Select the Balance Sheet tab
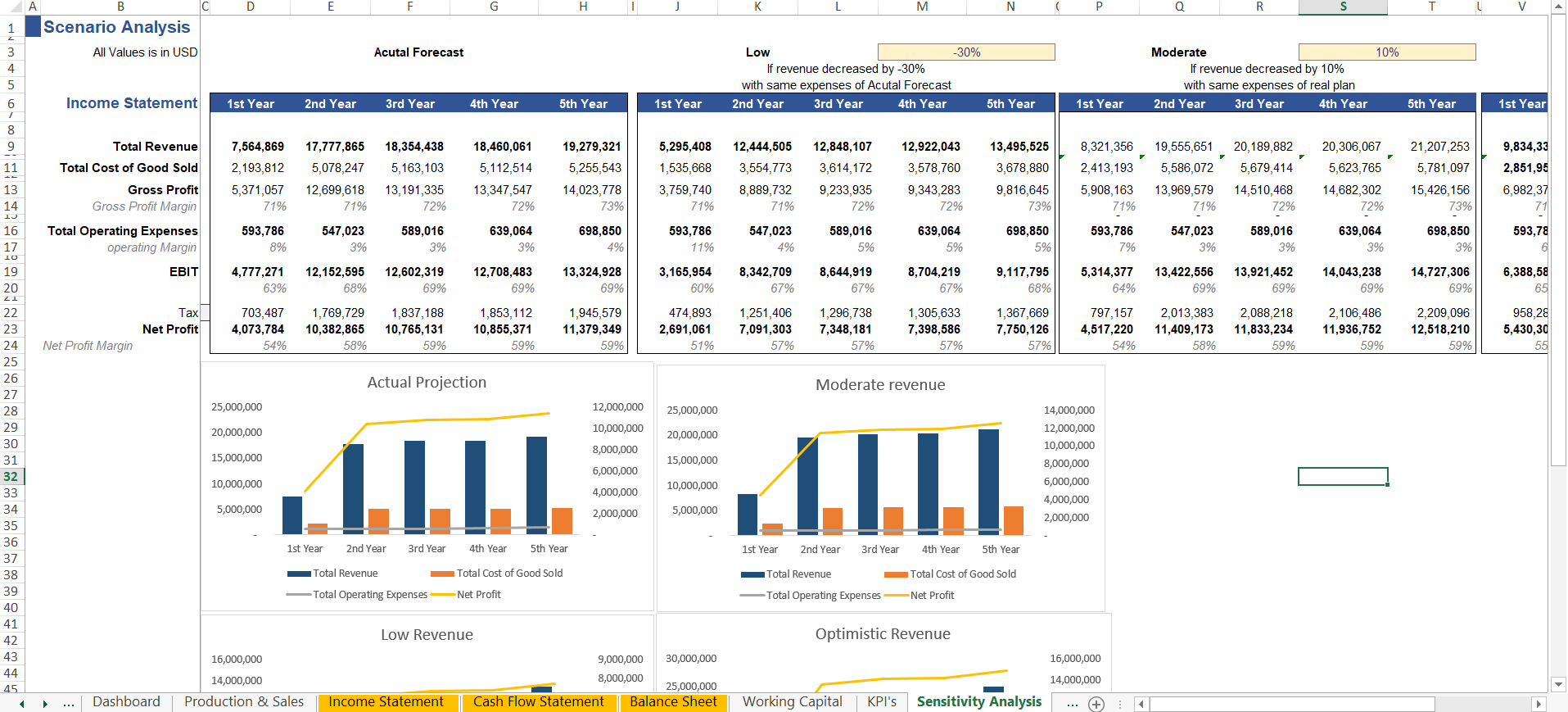The width and height of the screenshot is (1568, 712). click(673, 702)
